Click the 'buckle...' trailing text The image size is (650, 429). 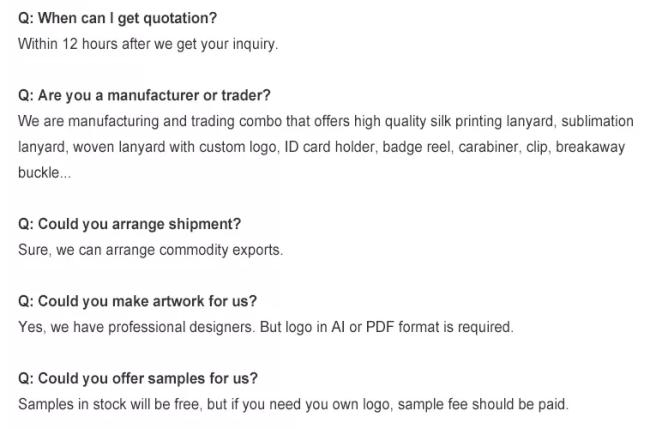(x=44, y=173)
